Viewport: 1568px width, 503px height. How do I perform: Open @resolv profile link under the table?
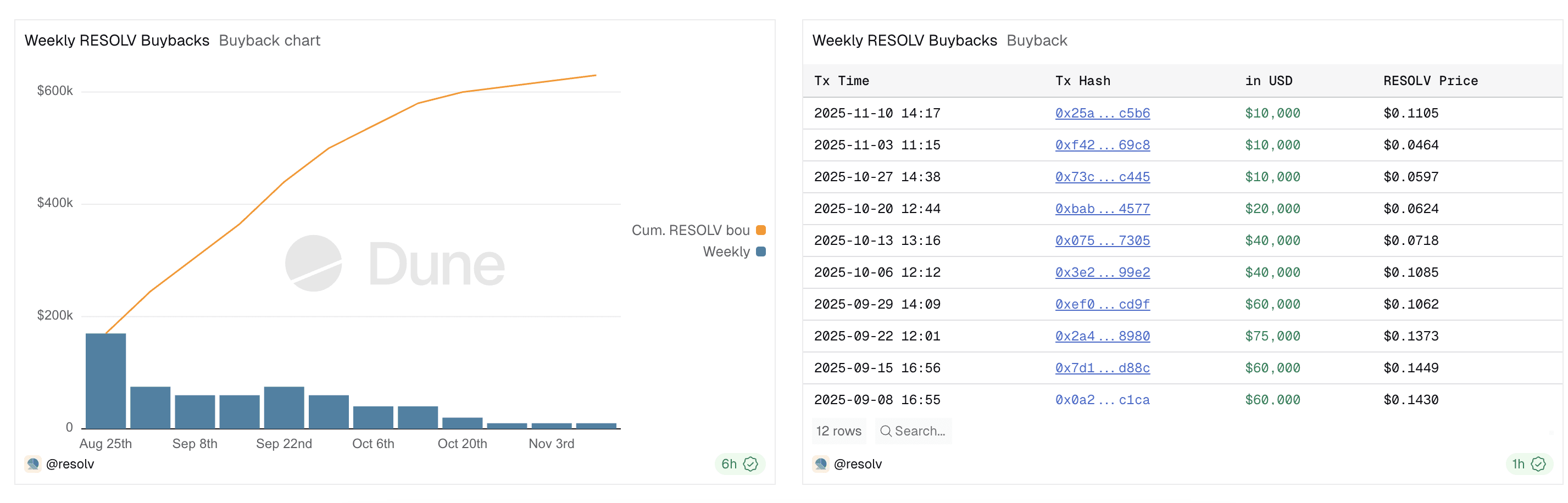tap(857, 464)
